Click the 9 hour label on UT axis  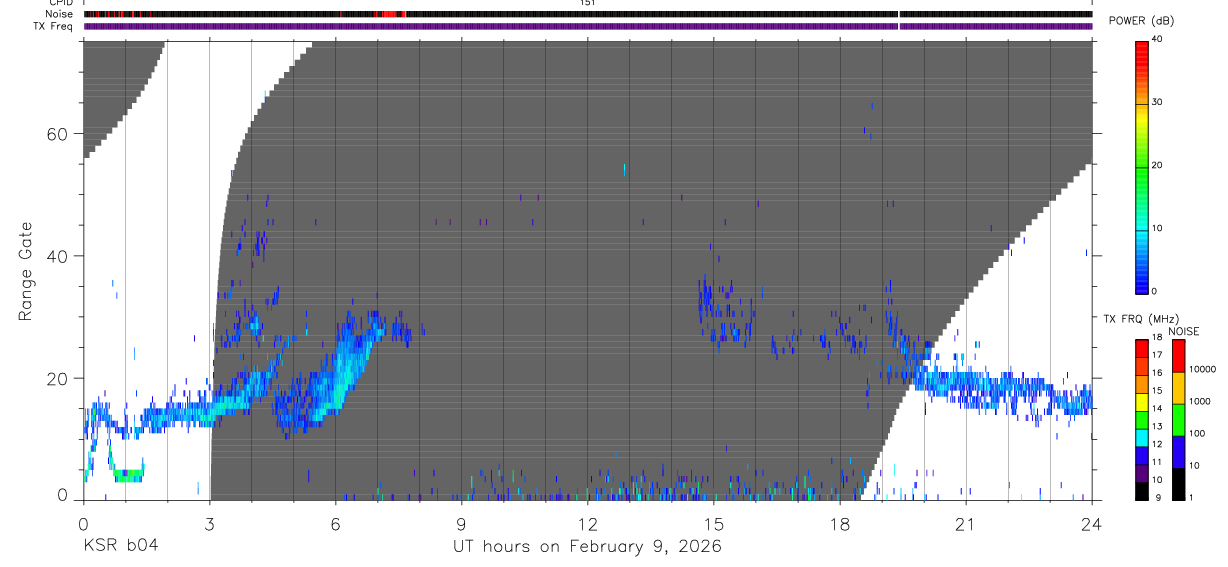pyautogui.click(x=461, y=523)
